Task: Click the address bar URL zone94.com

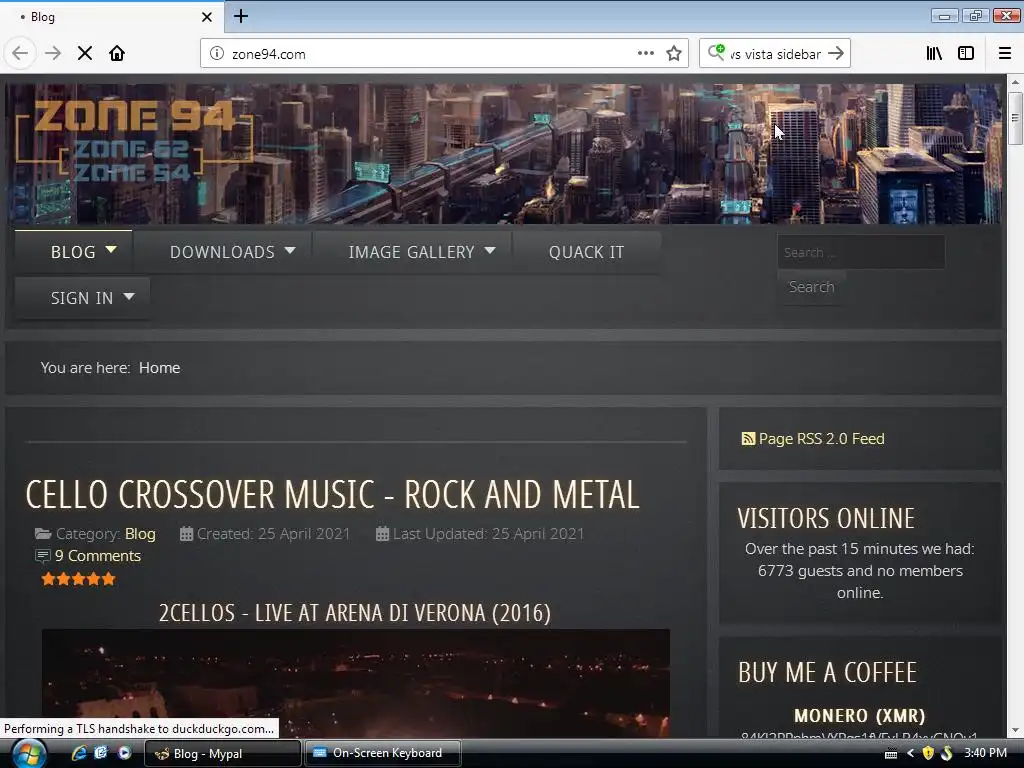Action: (268, 54)
